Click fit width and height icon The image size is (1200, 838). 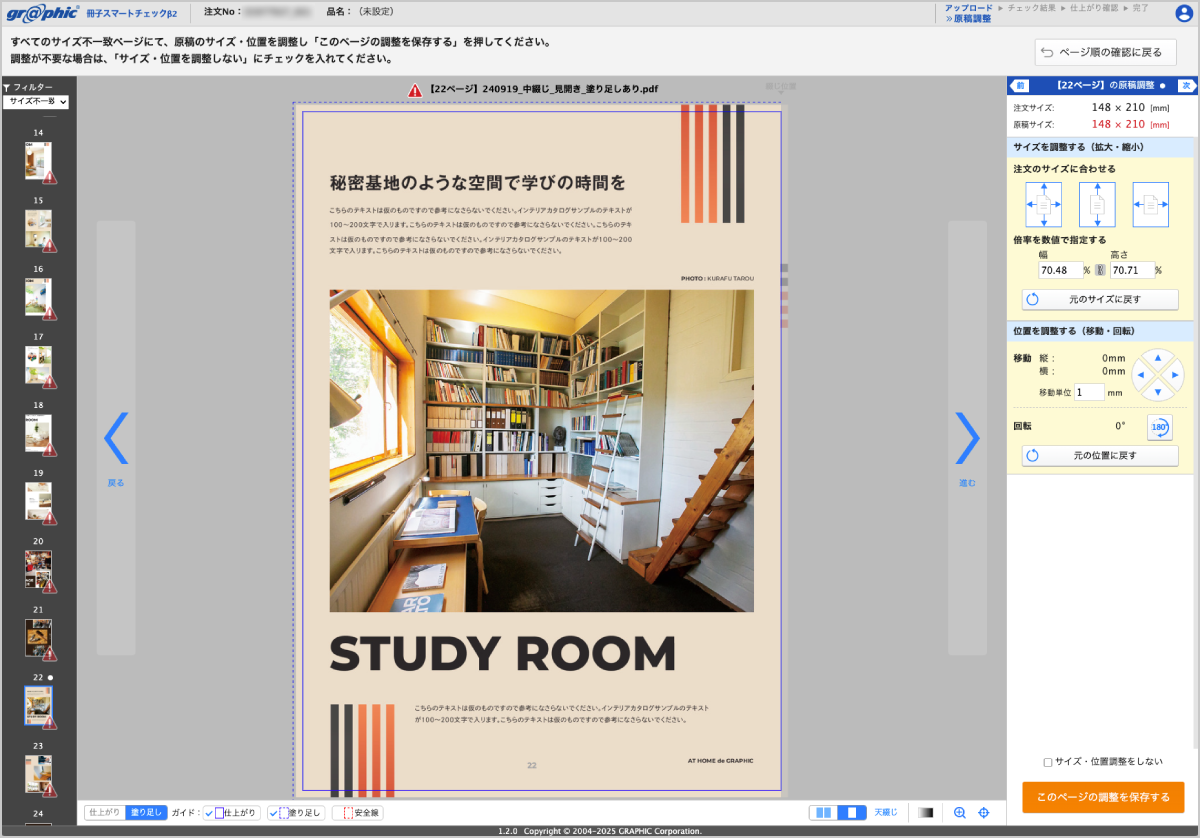(x=1043, y=204)
